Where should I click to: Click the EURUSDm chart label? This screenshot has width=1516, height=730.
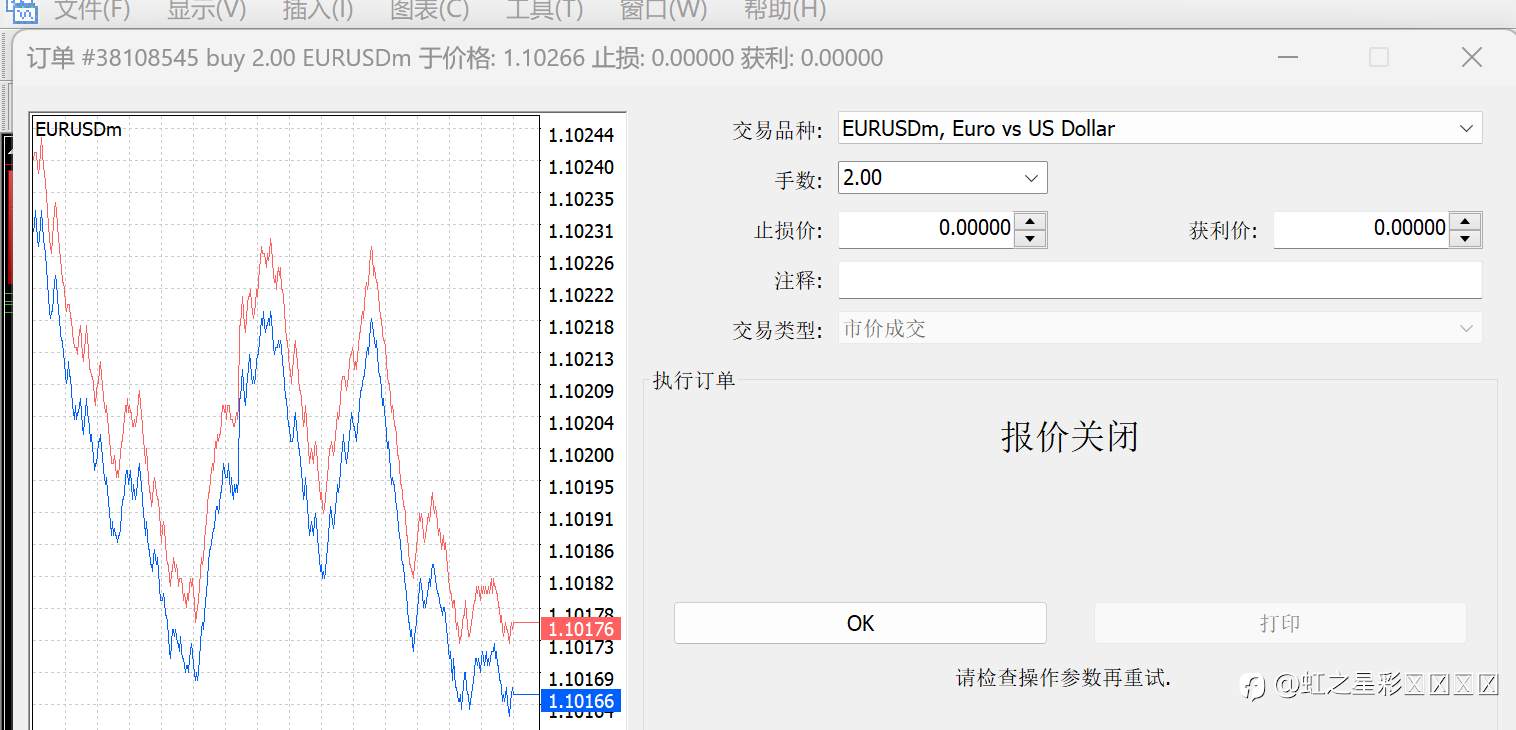78,129
